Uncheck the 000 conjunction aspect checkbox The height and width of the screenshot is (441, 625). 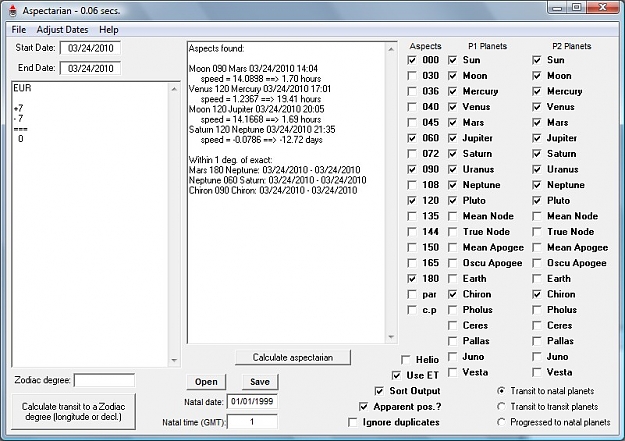point(412,60)
